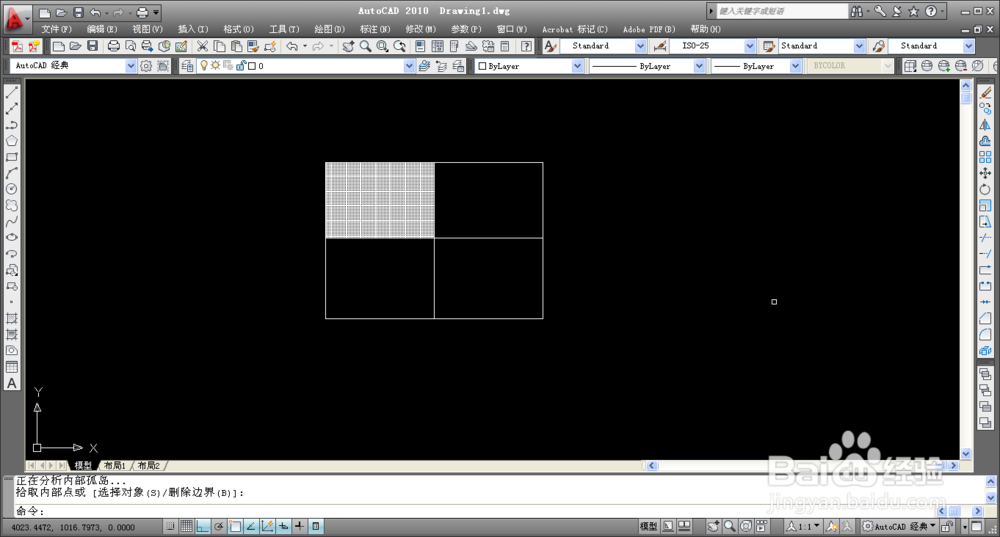
Task: Open the Table tool
Action: click(x=11, y=367)
